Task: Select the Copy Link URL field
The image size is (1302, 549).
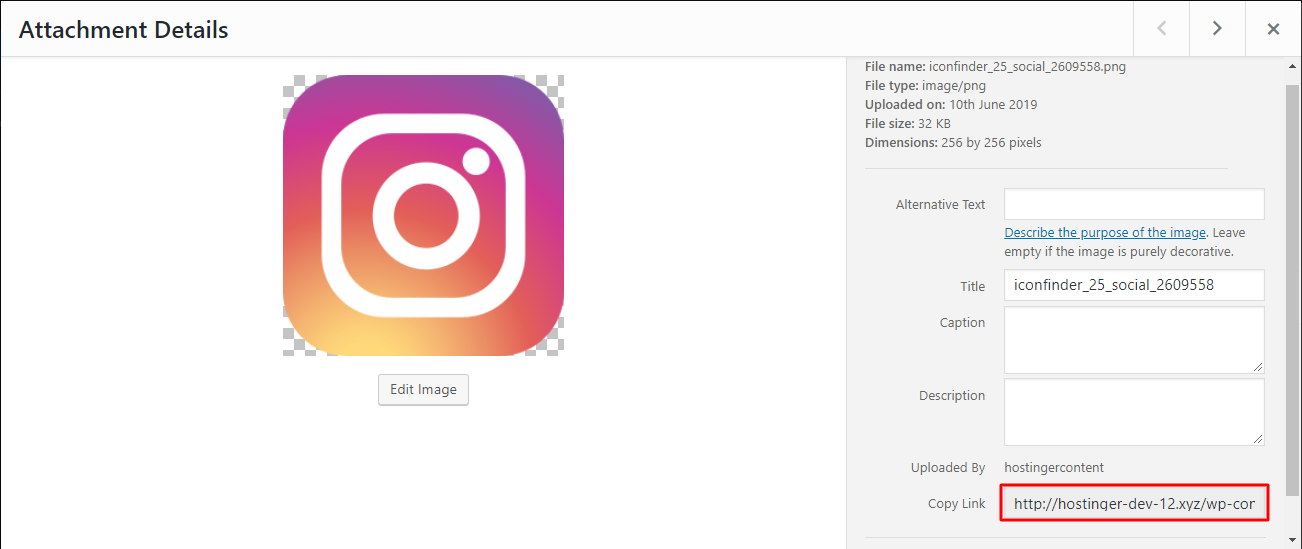Action: 1134,504
